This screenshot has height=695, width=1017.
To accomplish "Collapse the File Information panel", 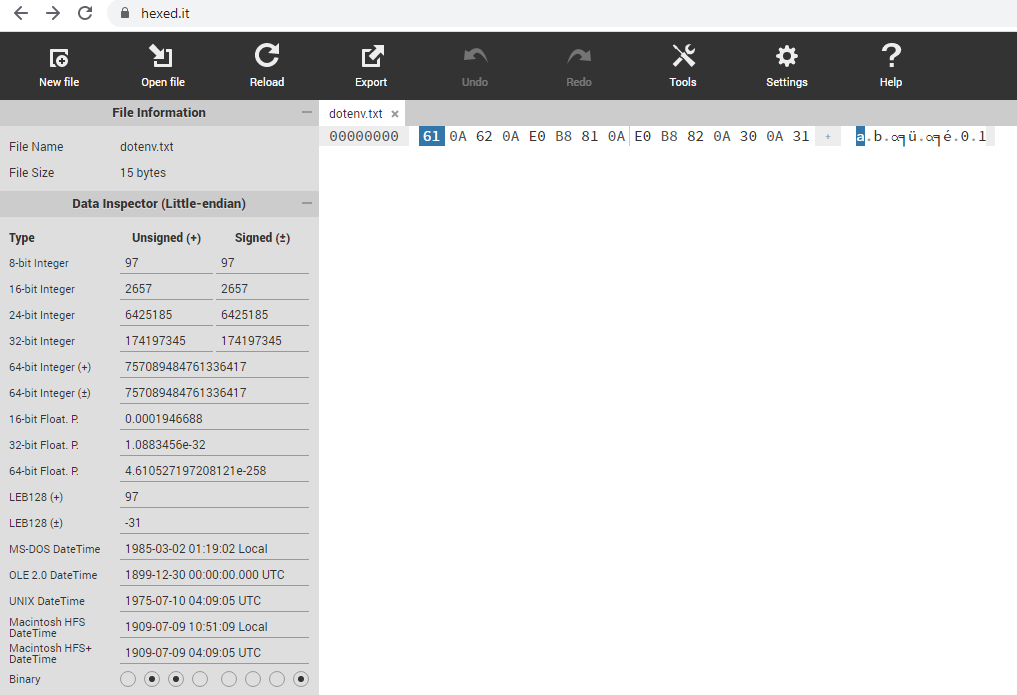I will pyautogui.click(x=307, y=113).
